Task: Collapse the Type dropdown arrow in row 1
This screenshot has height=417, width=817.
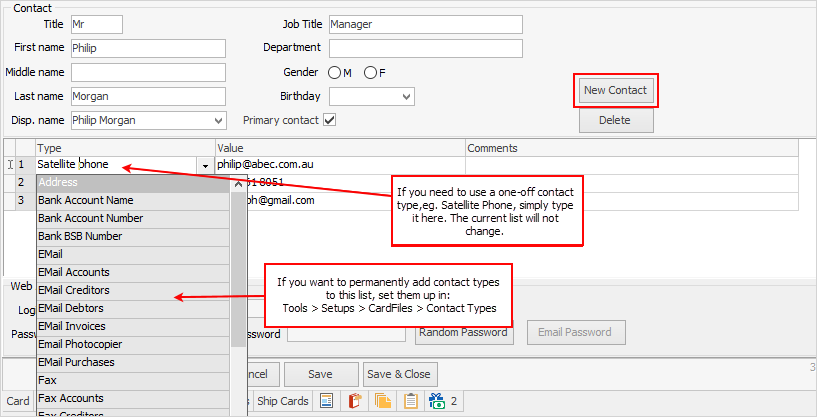Action: pos(205,166)
